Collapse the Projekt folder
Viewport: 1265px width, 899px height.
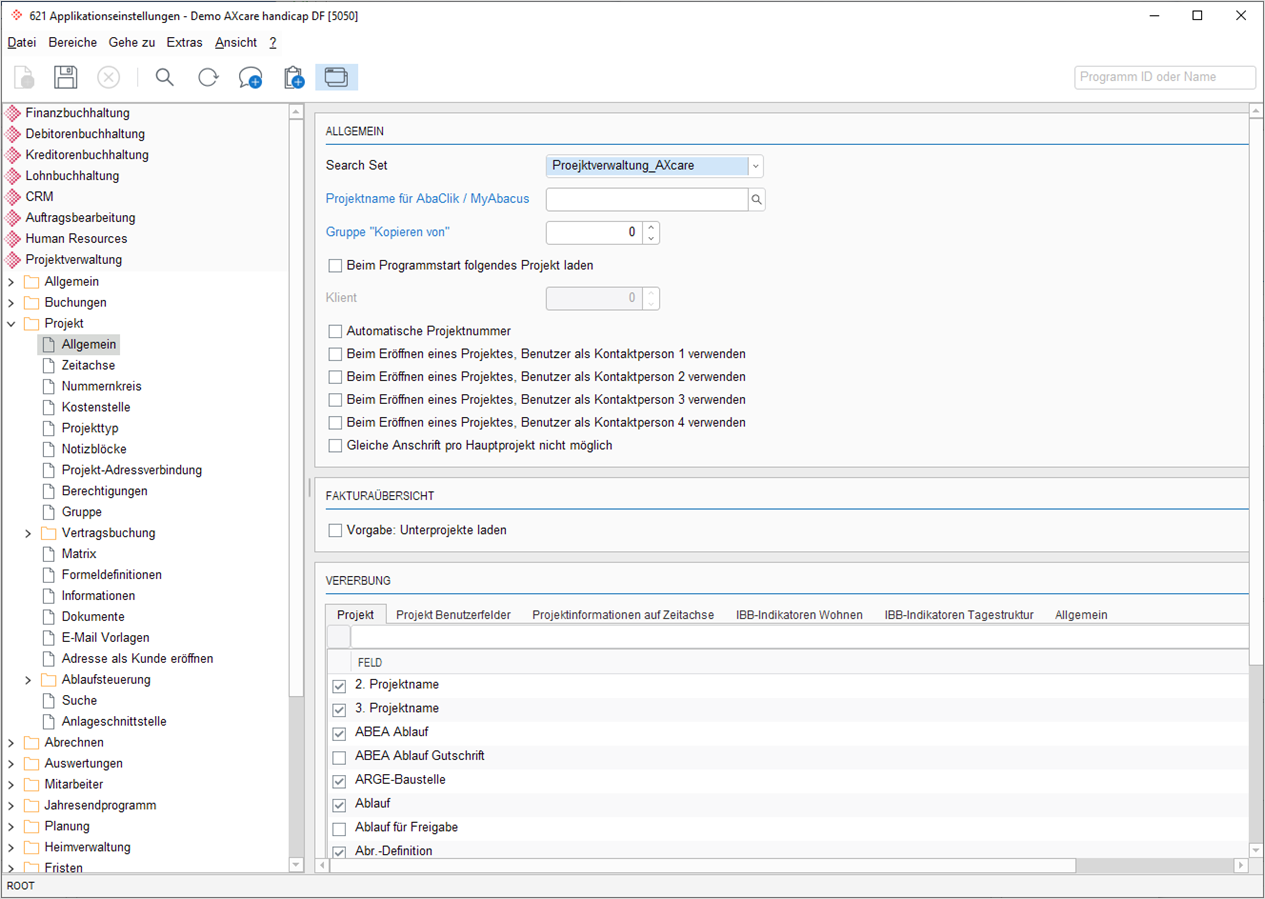coord(11,324)
